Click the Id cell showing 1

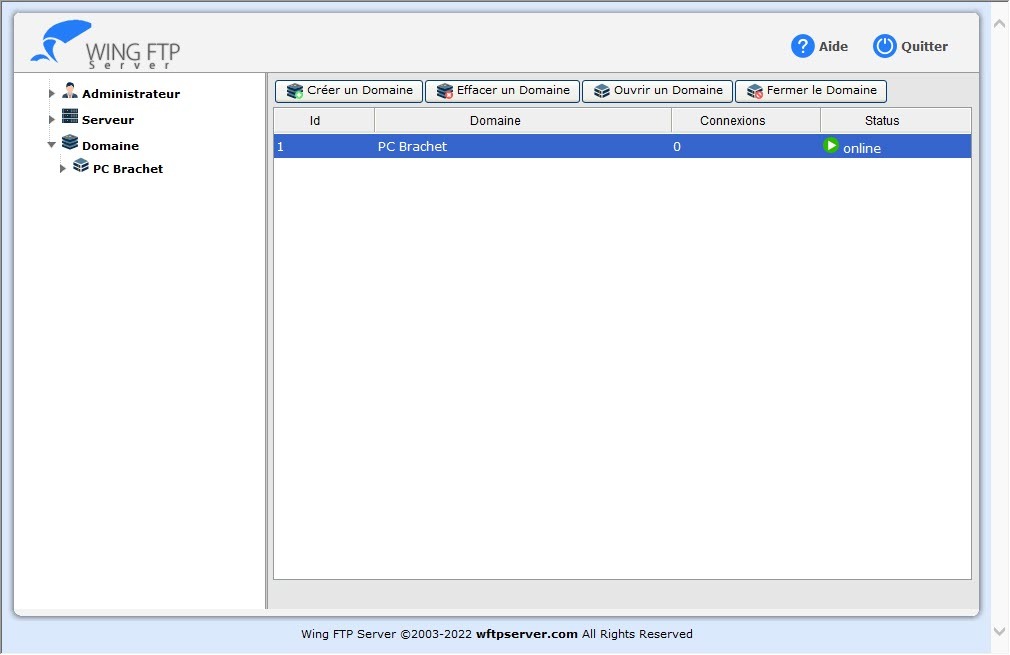point(324,146)
